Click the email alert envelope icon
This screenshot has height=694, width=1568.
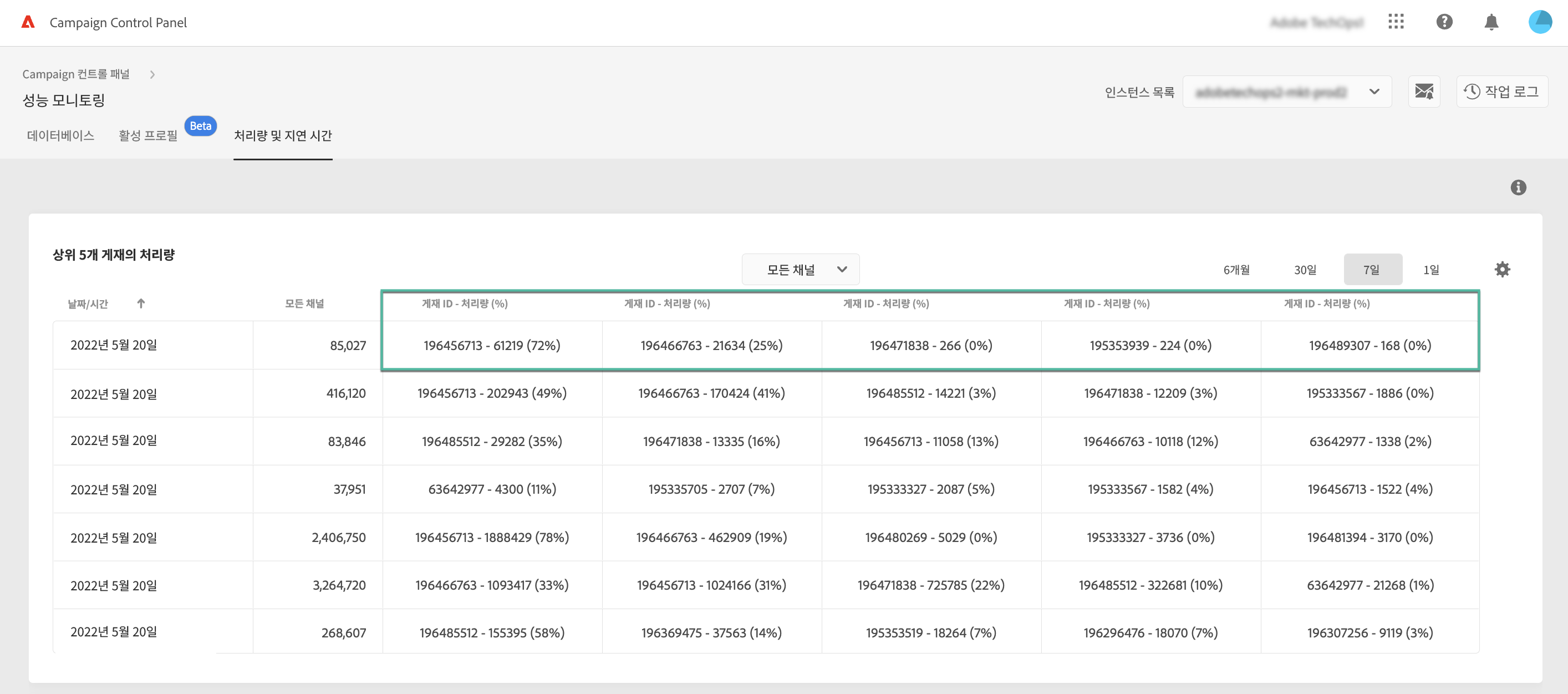point(1424,92)
